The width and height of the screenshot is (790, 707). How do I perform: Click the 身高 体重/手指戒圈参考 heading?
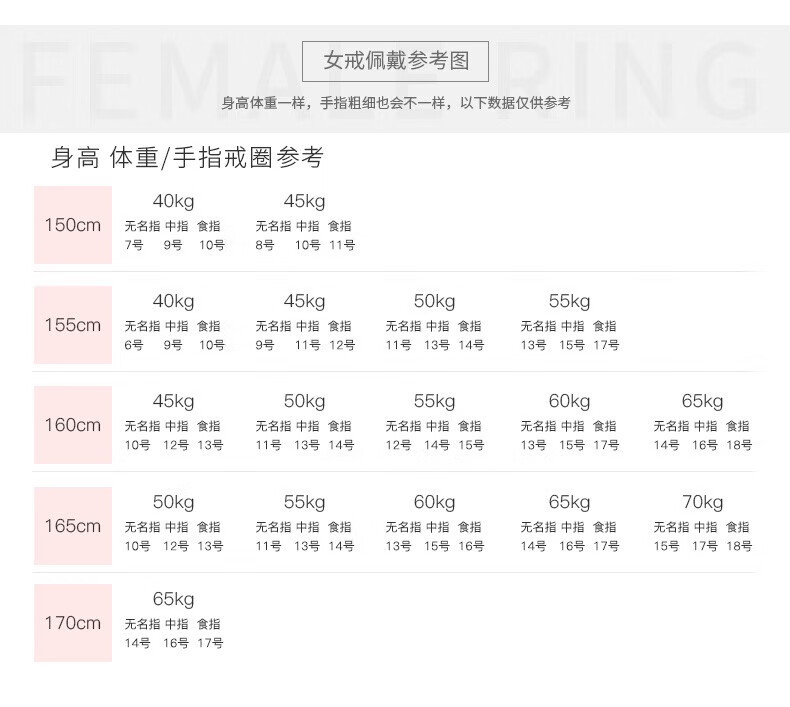point(187,158)
